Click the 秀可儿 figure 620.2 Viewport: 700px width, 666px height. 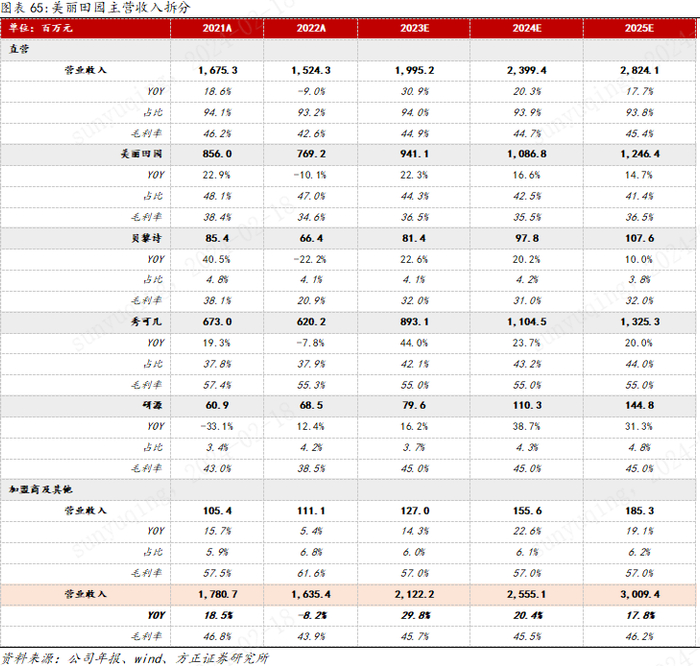click(x=311, y=321)
